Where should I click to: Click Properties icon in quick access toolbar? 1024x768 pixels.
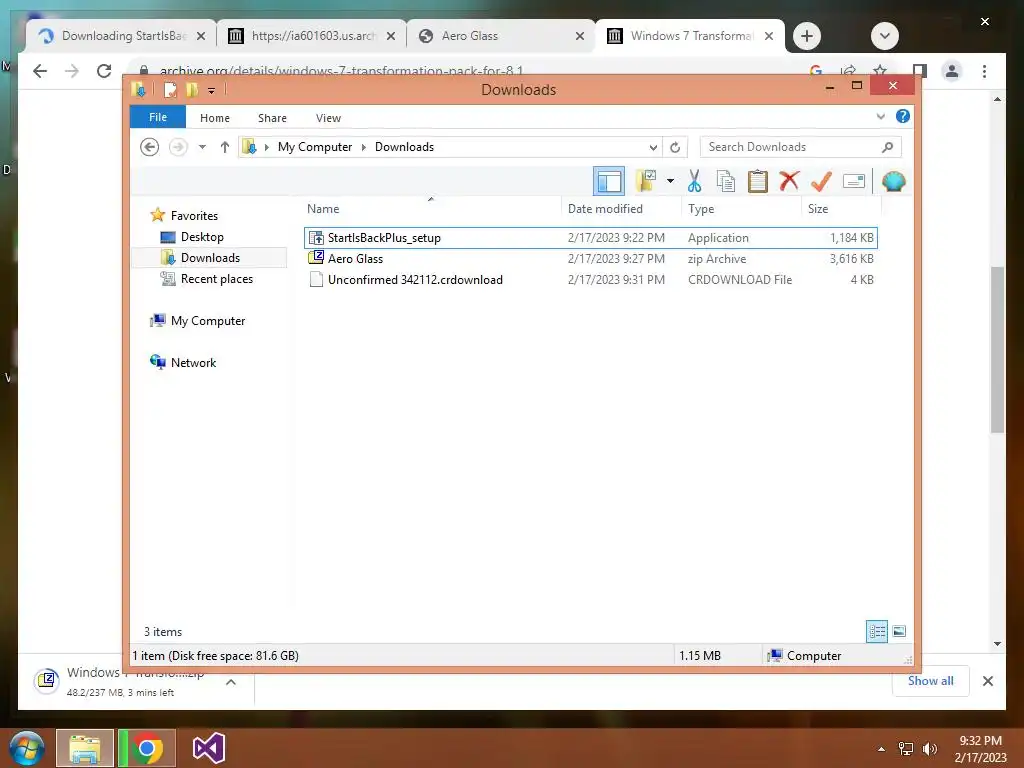(x=170, y=90)
